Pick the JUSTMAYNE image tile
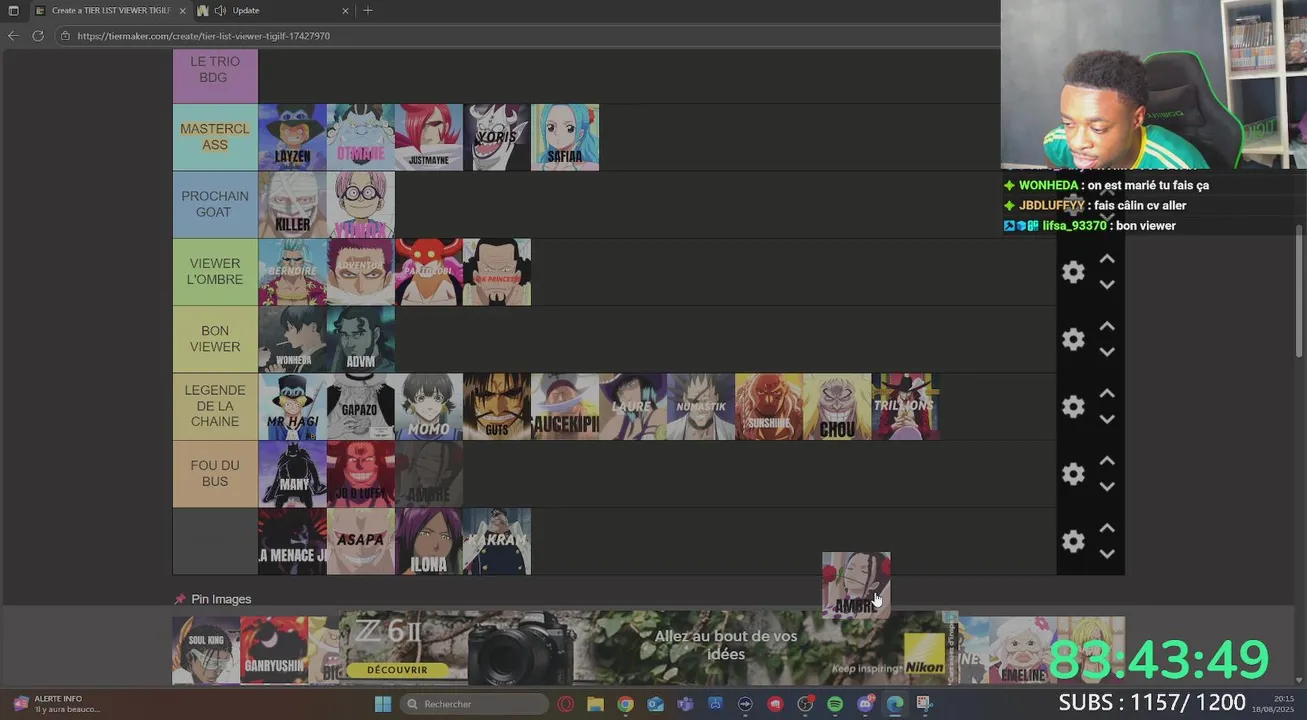Screen dimensions: 1307x720 point(429,137)
